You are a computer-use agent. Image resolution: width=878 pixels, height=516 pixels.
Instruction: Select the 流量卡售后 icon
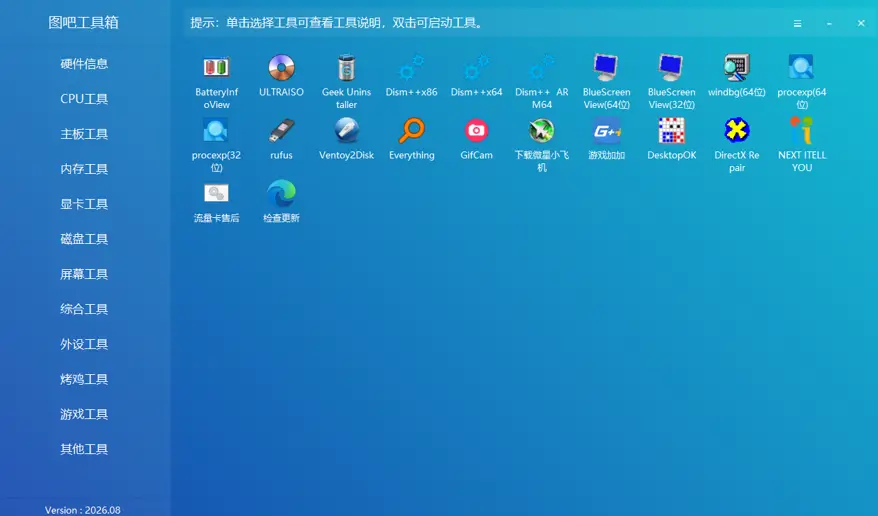click(x=216, y=194)
